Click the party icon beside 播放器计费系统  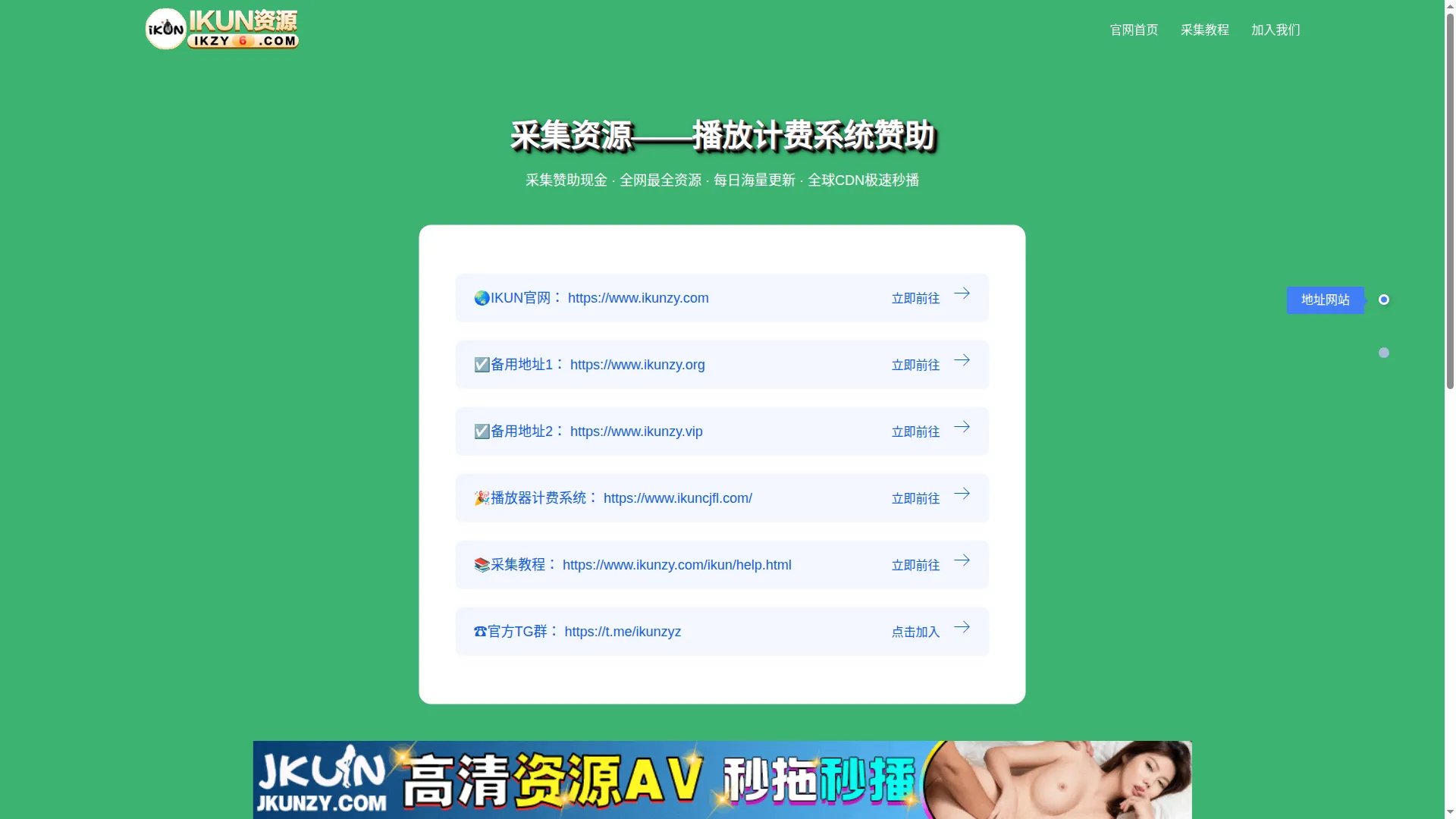(x=482, y=498)
